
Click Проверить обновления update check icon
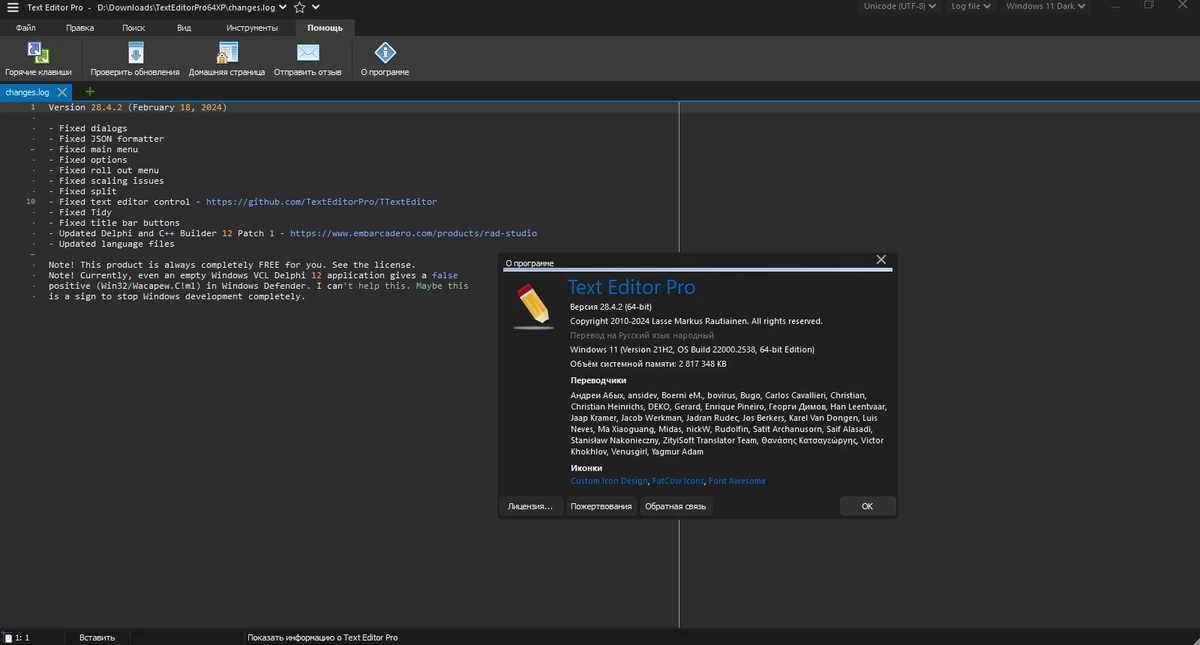(x=135, y=52)
